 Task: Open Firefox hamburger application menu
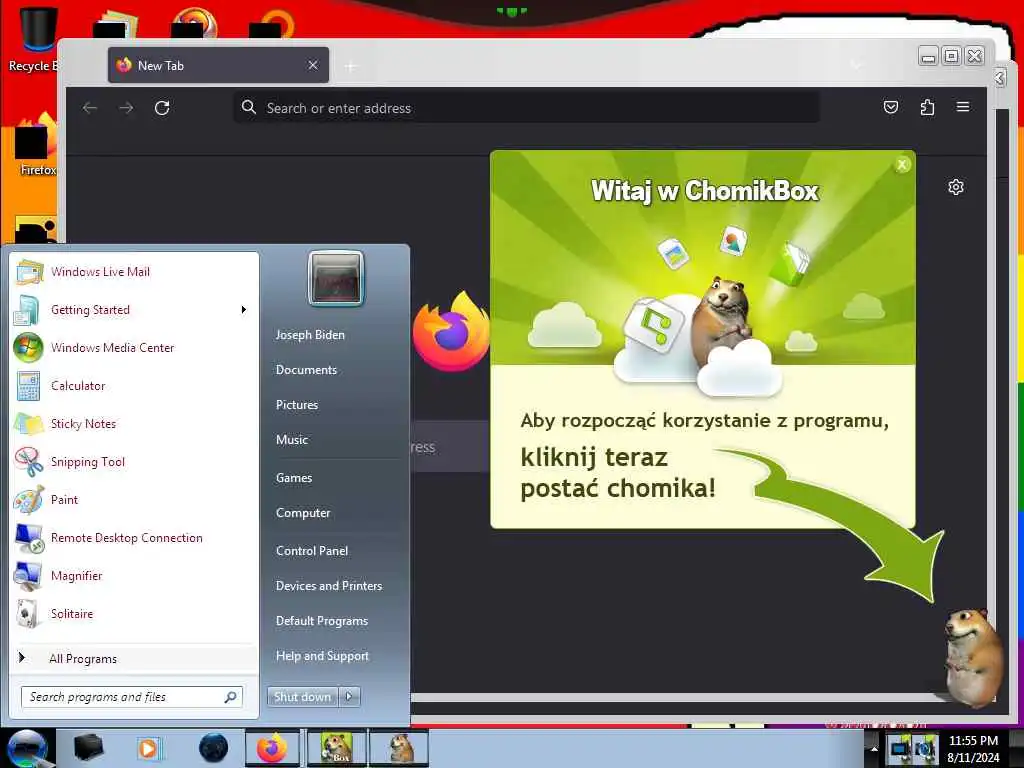click(x=963, y=107)
